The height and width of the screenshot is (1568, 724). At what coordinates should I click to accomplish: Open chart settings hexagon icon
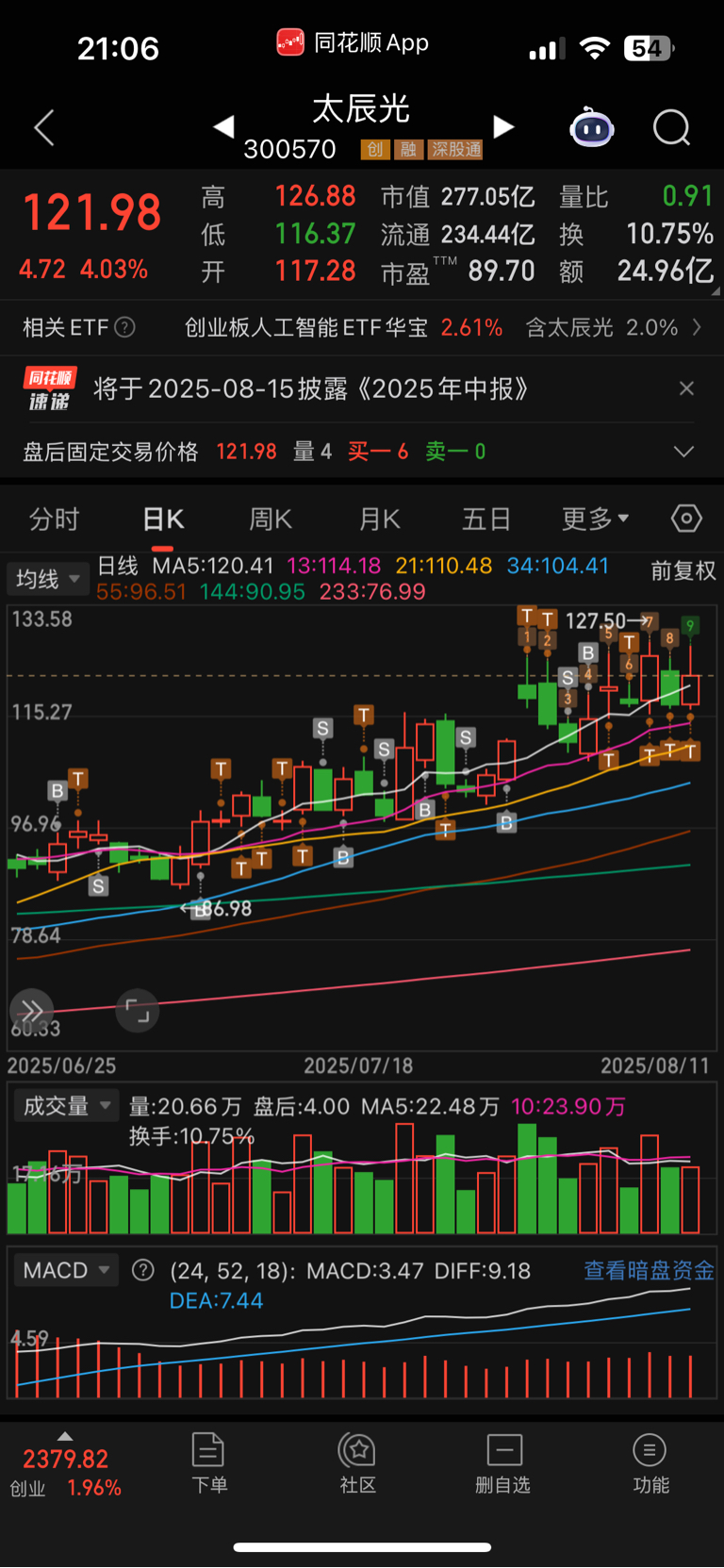[x=686, y=519]
